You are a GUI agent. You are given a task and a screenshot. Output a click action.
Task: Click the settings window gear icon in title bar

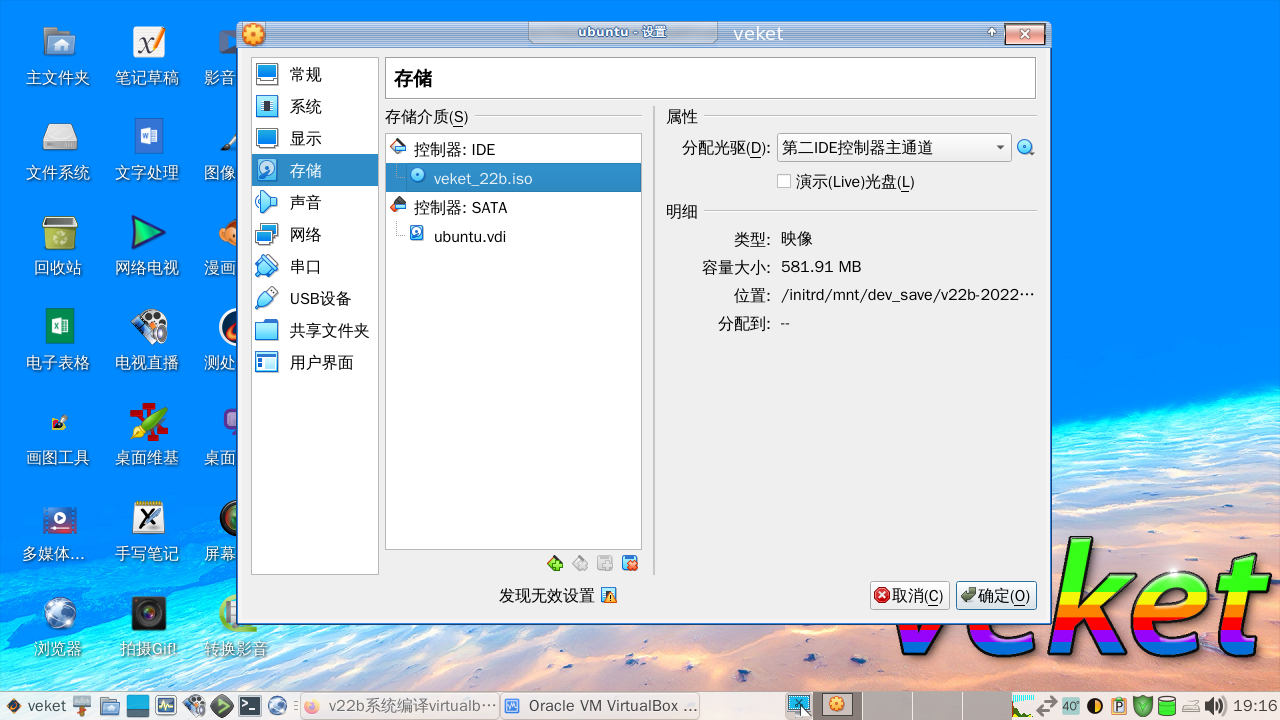[x=254, y=34]
